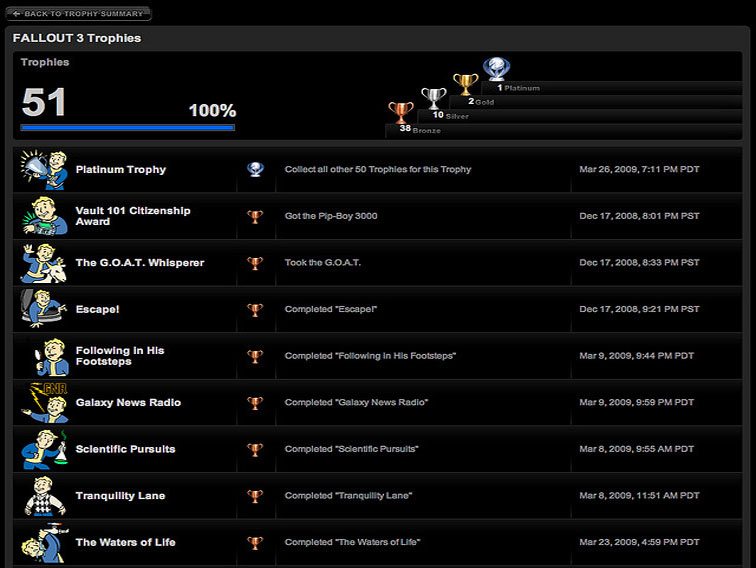This screenshot has height=568, width=756.
Task: Select the Escape! trophy title
Action: pos(97,309)
